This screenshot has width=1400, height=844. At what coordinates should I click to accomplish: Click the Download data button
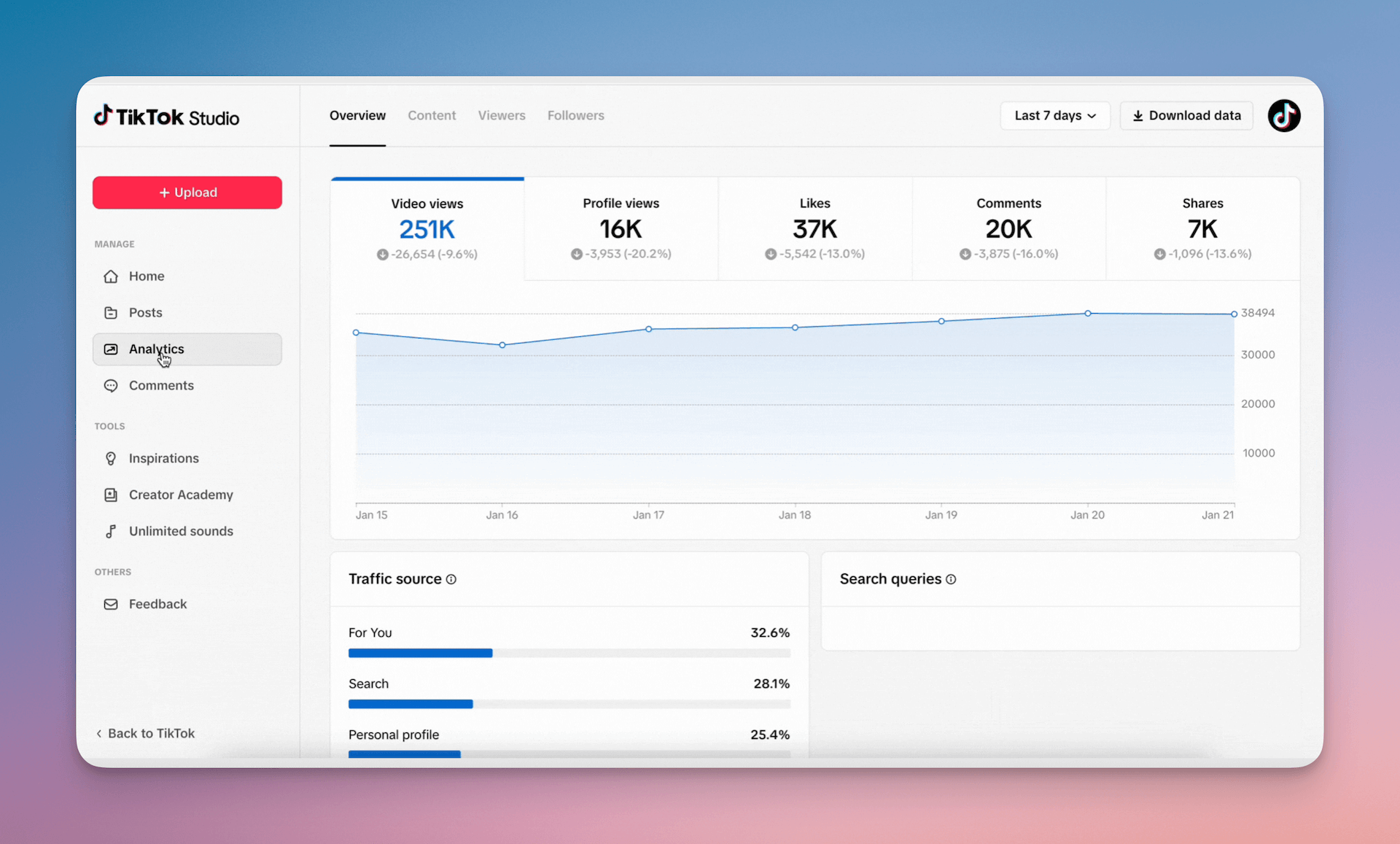pos(1186,116)
